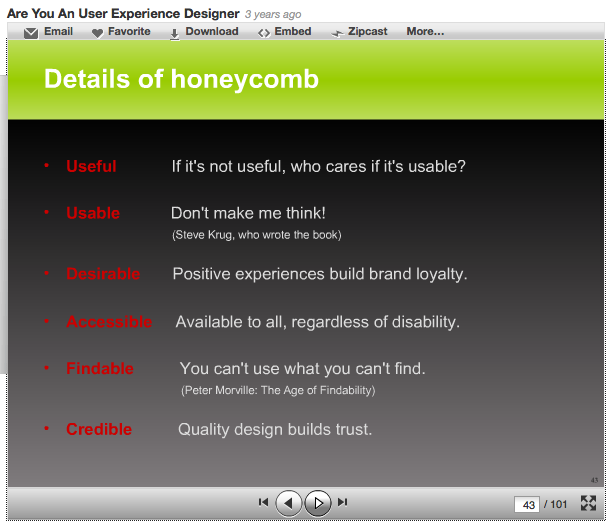Jump to the first slide

263,502
